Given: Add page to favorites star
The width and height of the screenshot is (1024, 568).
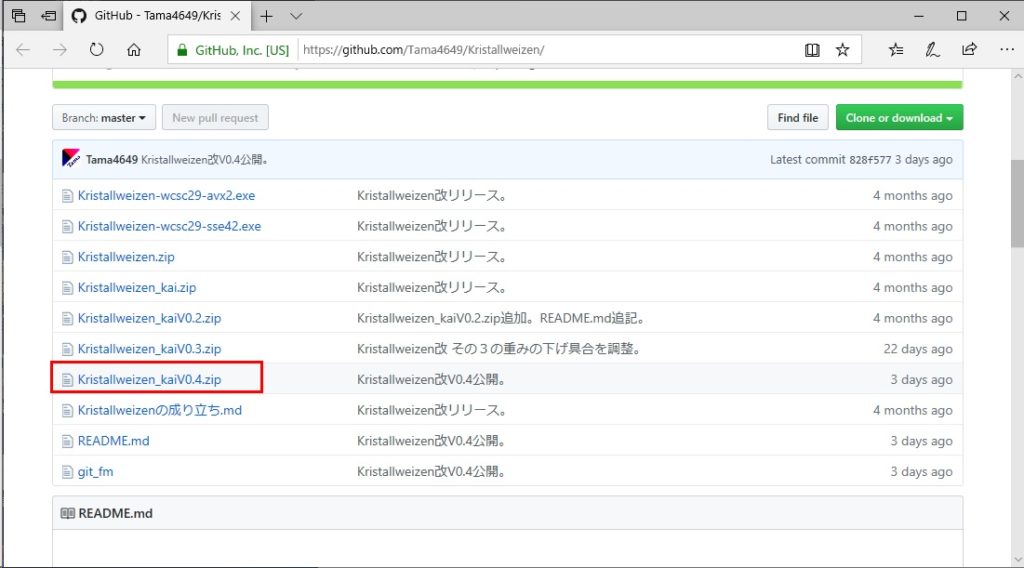Looking at the screenshot, I should (x=842, y=50).
